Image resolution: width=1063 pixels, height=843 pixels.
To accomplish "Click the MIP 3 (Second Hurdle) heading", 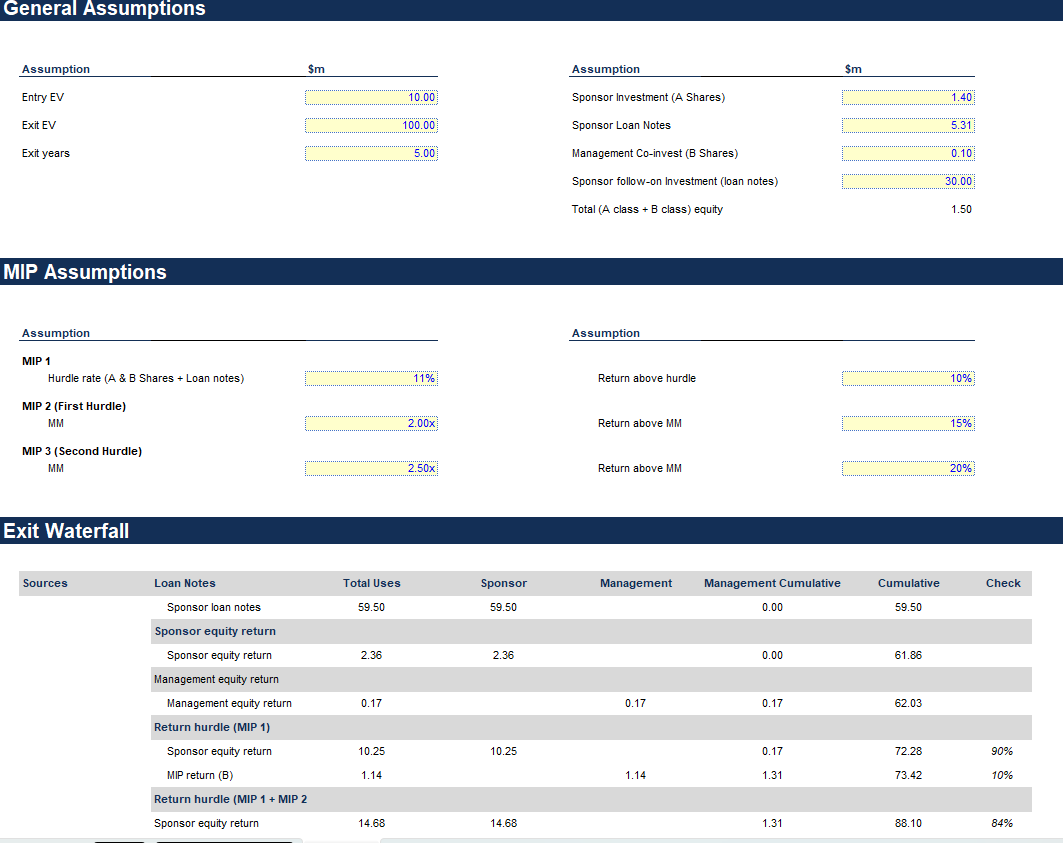I will [x=81, y=452].
